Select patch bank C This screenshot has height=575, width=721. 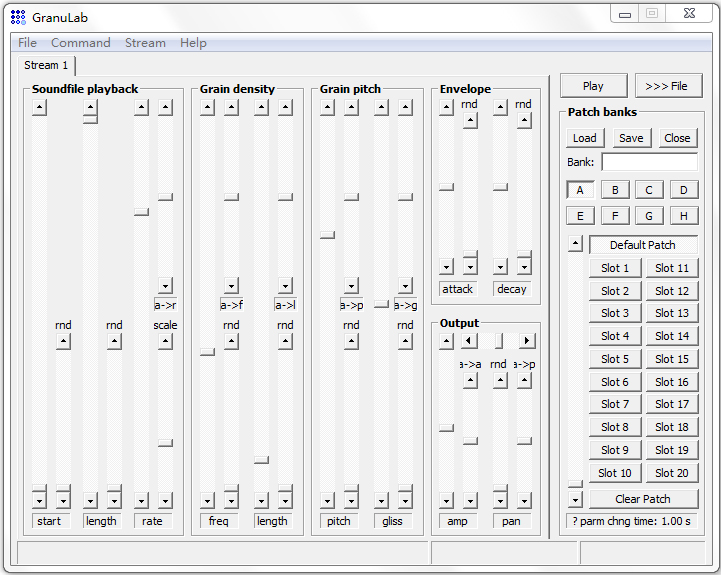(x=649, y=190)
